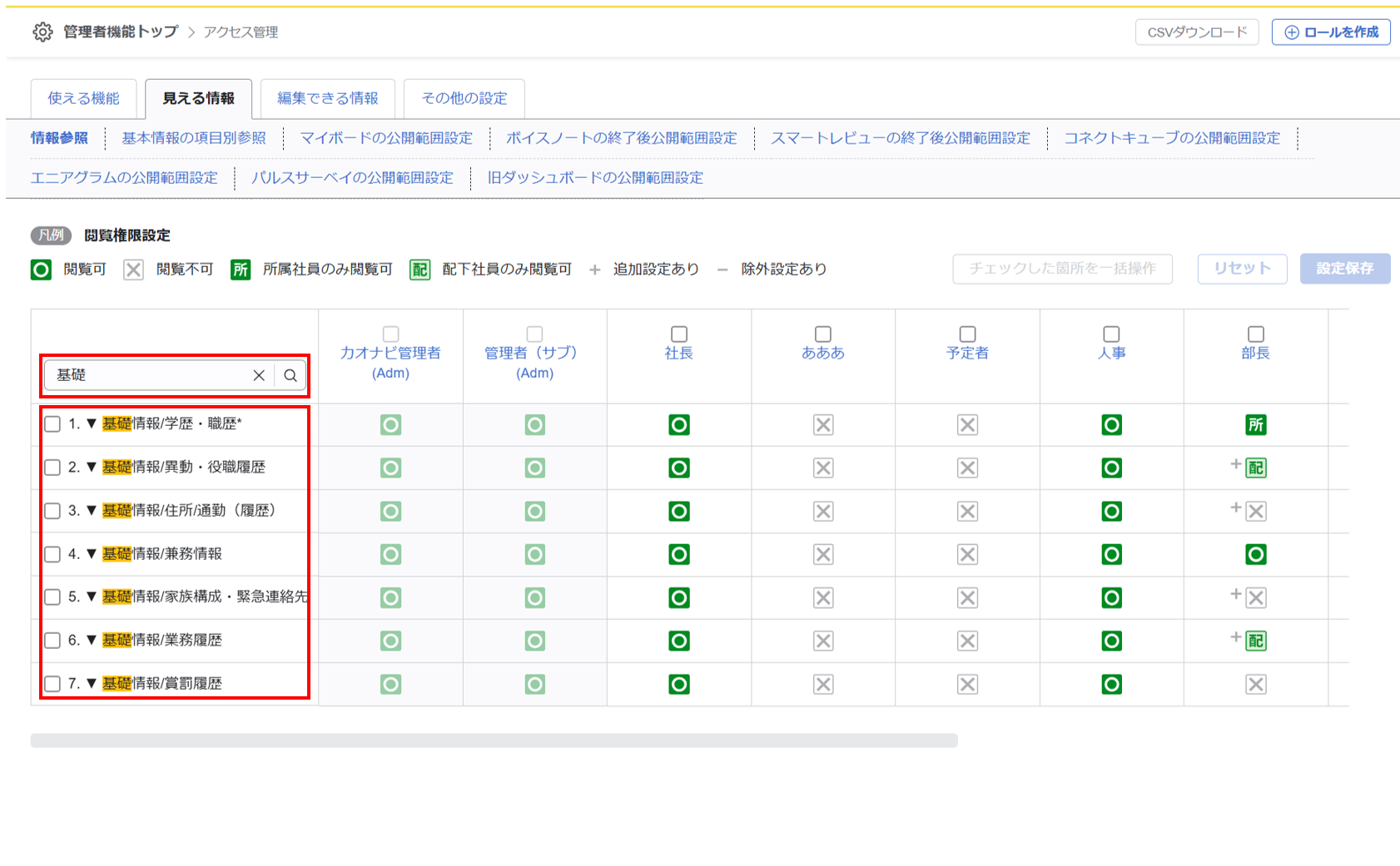Image resolution: width=1400 pixels, height=866 pixels.
Task: Click 人事 viewable icon for 基礎情報/賞罰履歴
Action: tap(1111, 685)
